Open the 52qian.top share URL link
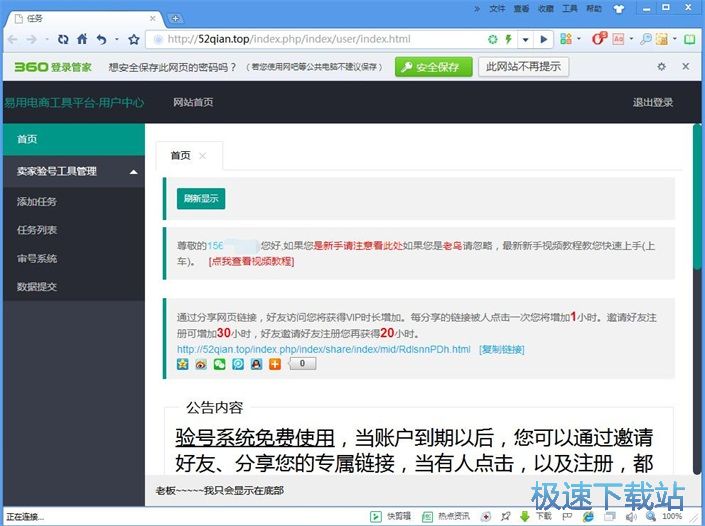Image resolution: width=705 pixels, height=526 pixels. pyautogui.click(x=324, y=349)
